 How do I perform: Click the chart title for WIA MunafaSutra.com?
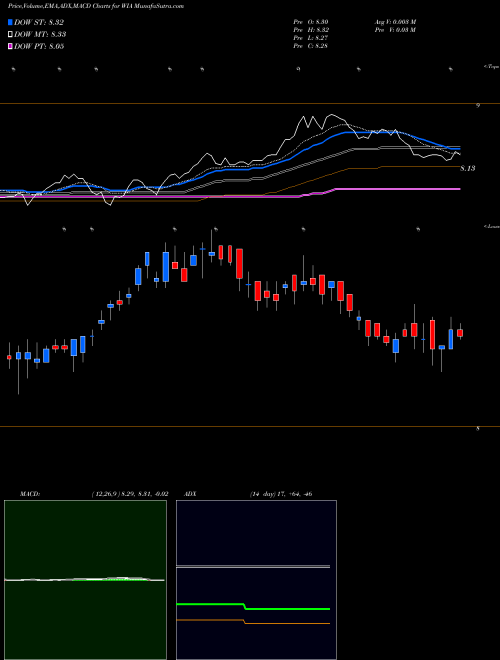tap(96, 7)
